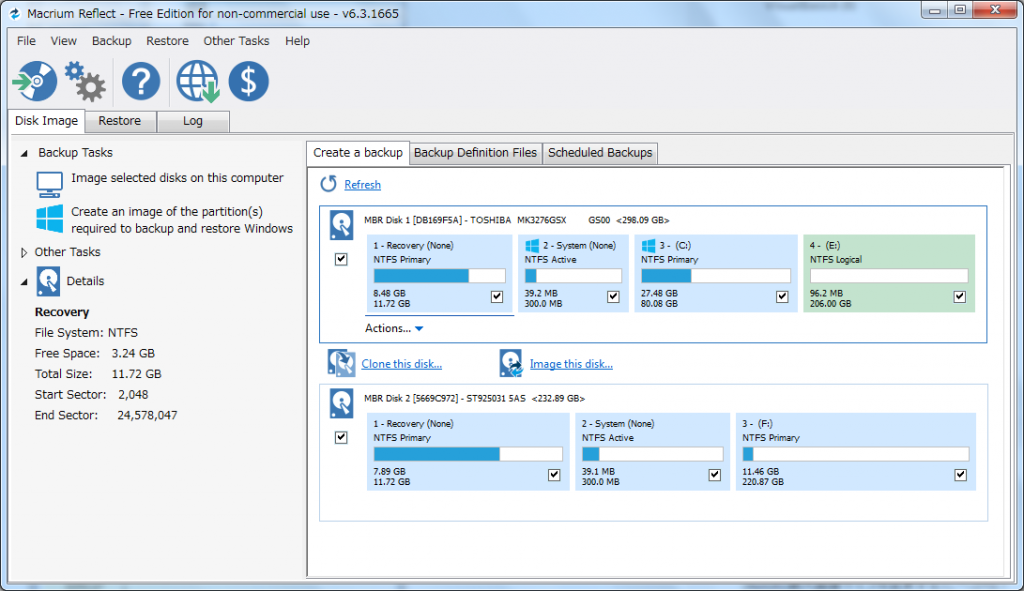The image size is (1024, 591).
Task: Click the Clone this disk icon
Action: (341, 363)
